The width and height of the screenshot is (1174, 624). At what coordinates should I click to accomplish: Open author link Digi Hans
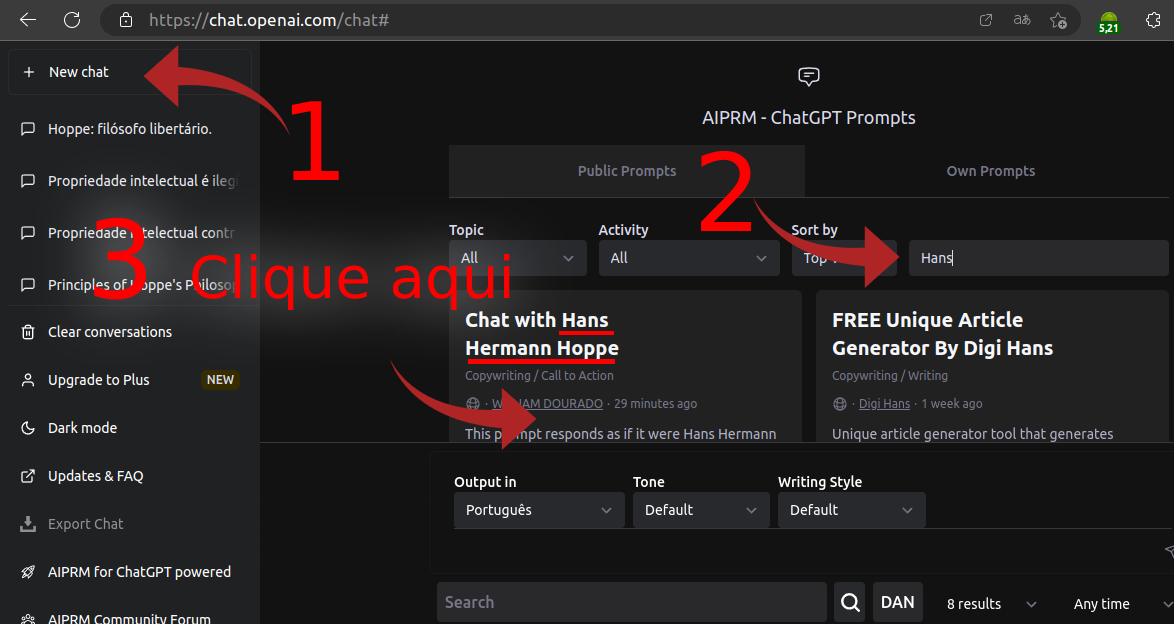coord(884,403)
